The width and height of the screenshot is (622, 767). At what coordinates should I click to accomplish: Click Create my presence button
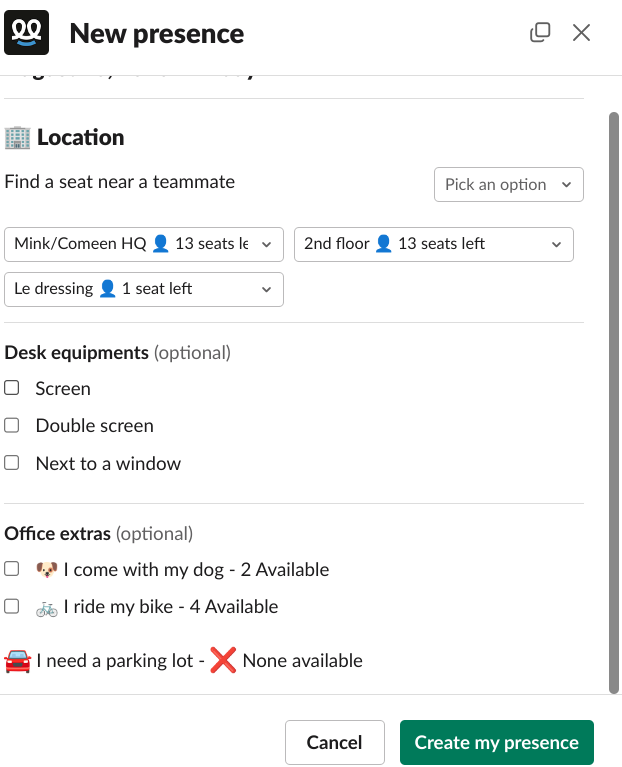[497, 742]
